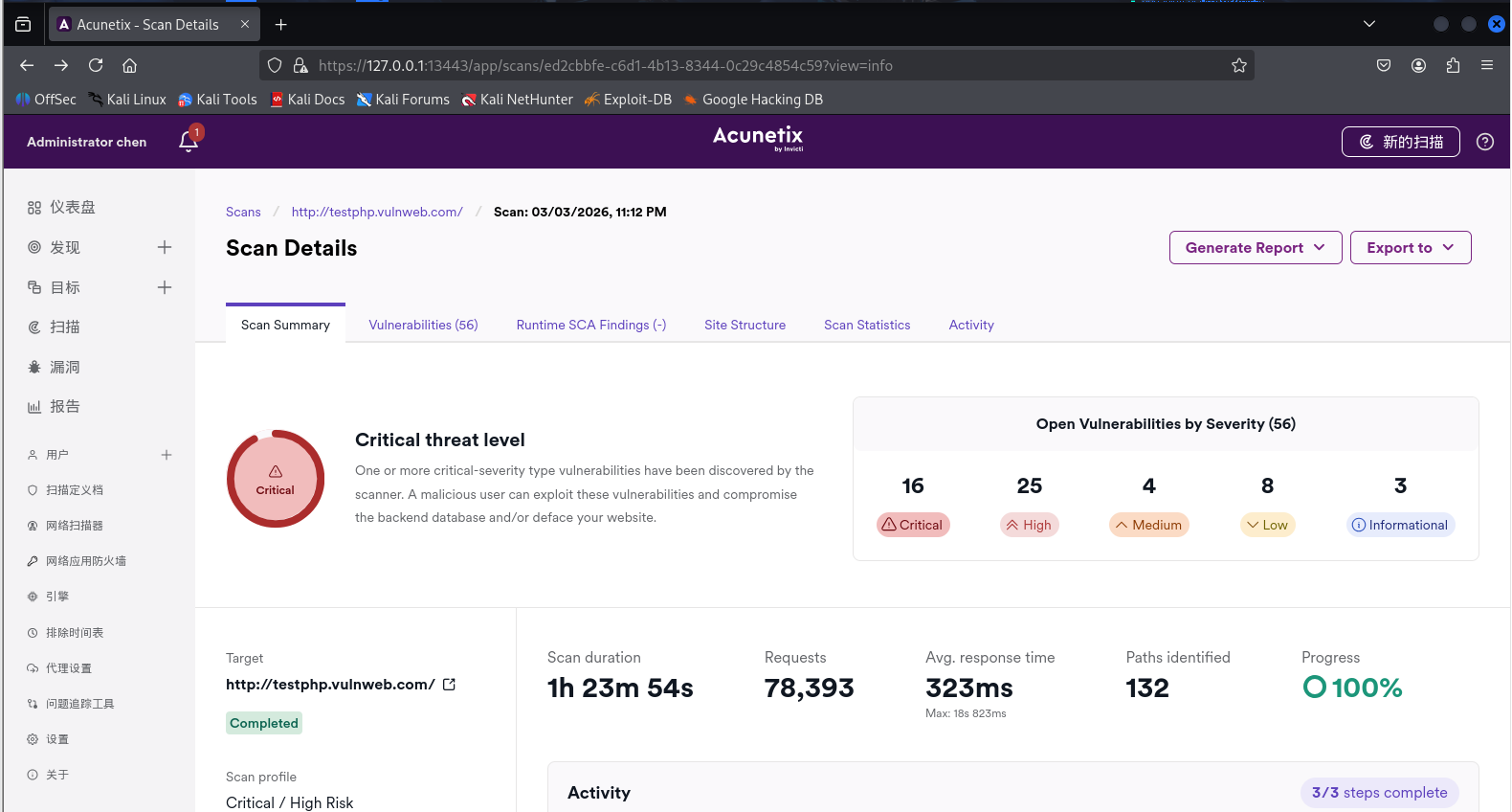1512x812 pixels.
Task: Open 扫描定义文档 in sidebar
Action: (x=65, y=490)
